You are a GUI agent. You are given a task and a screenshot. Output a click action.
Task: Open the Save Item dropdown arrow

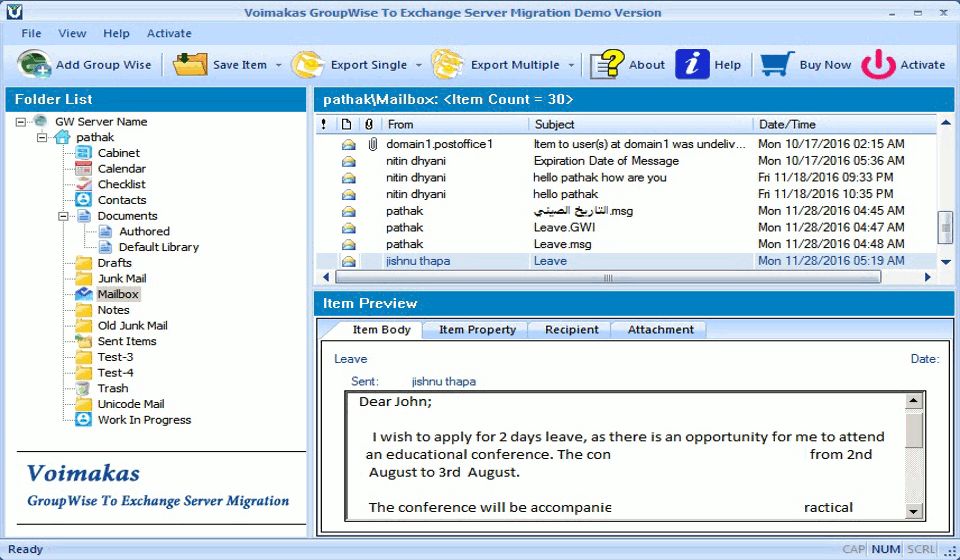pos(278,65)
